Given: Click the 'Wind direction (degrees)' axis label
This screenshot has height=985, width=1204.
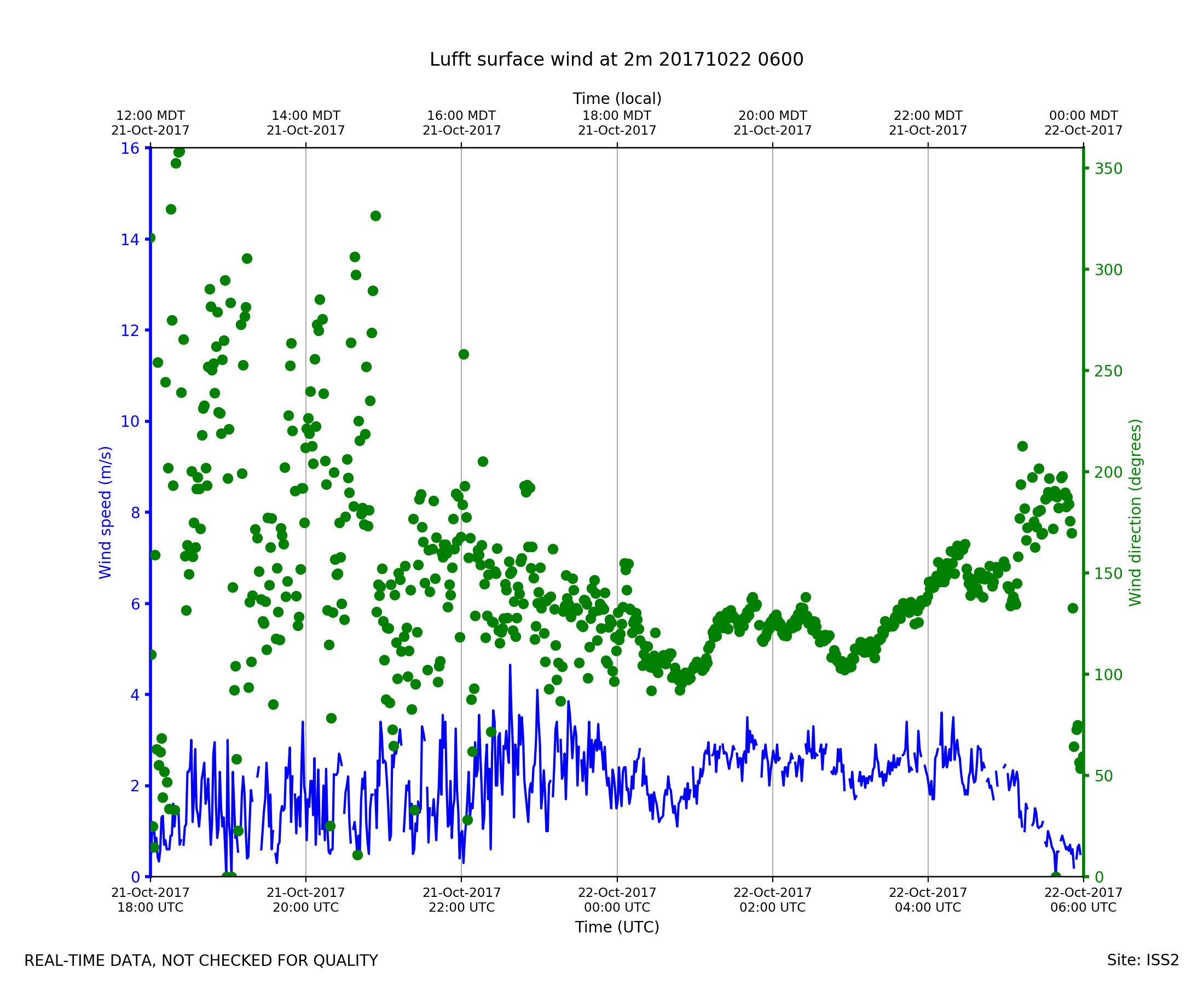Looking at the screenshot, I should pos(1135,512).
